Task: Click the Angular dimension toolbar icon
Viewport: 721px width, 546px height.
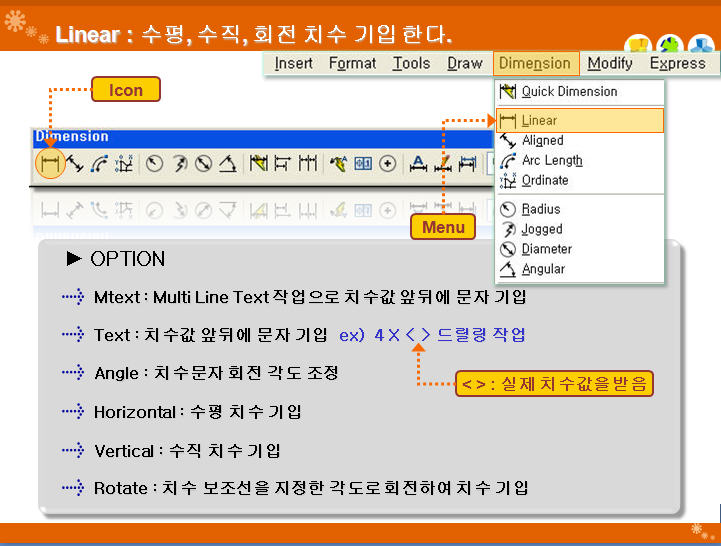Action: [x=228, y=164]
